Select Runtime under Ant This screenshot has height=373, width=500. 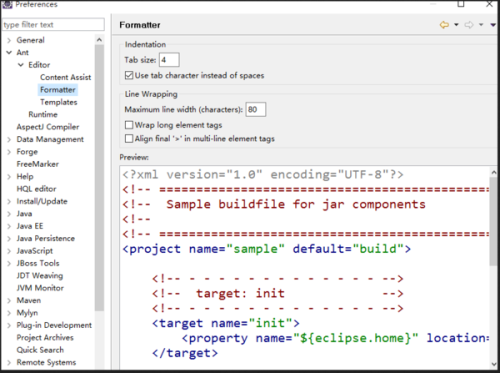[x=43, y=114]
